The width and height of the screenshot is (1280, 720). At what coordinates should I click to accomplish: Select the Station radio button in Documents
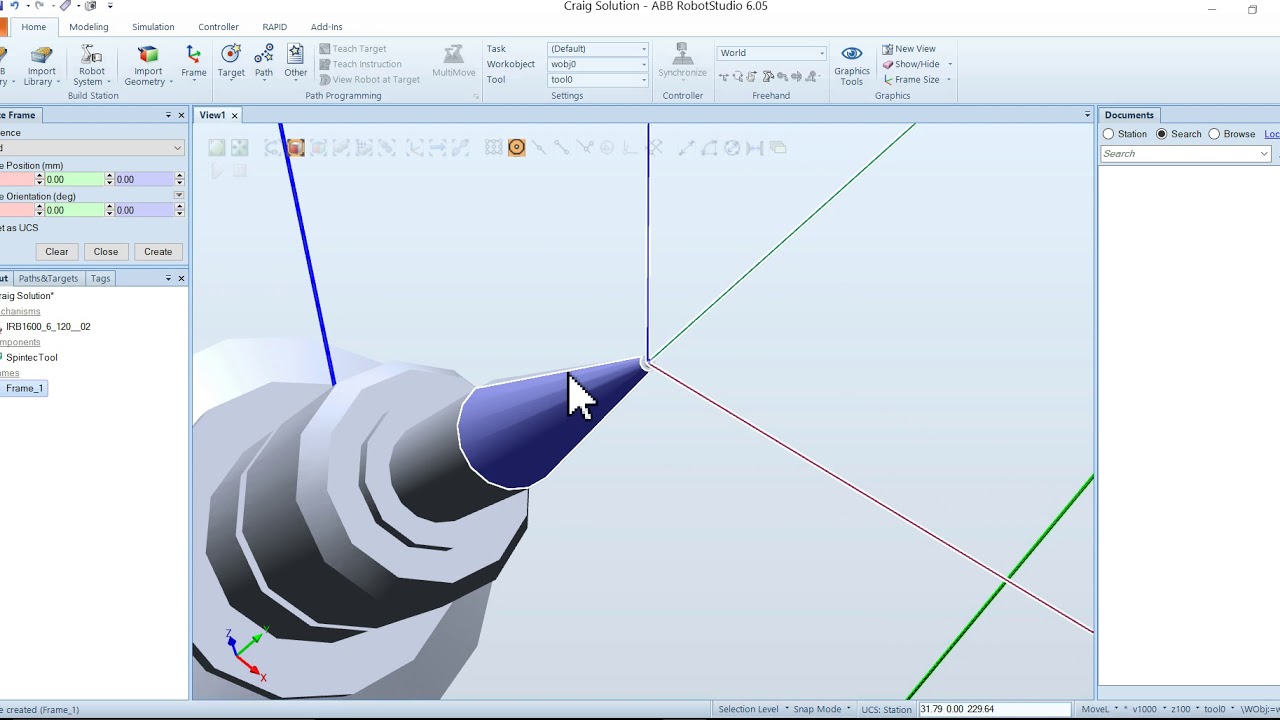1108,134
